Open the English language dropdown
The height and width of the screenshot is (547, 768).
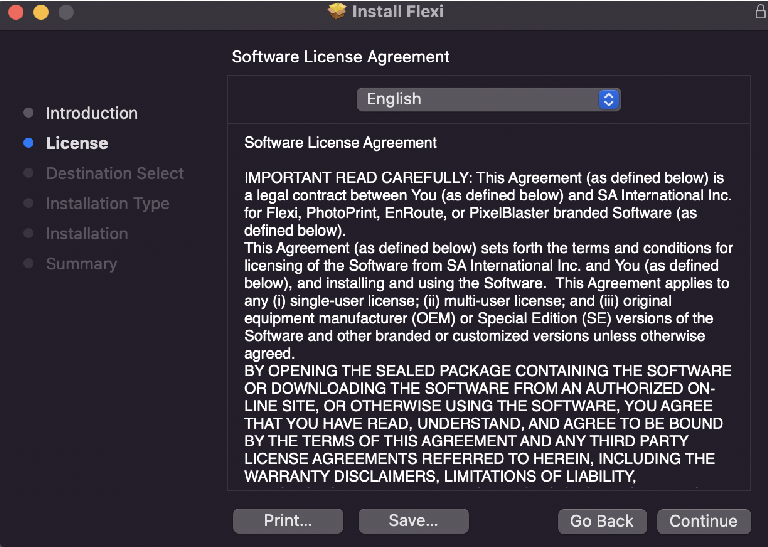(489, 99)
